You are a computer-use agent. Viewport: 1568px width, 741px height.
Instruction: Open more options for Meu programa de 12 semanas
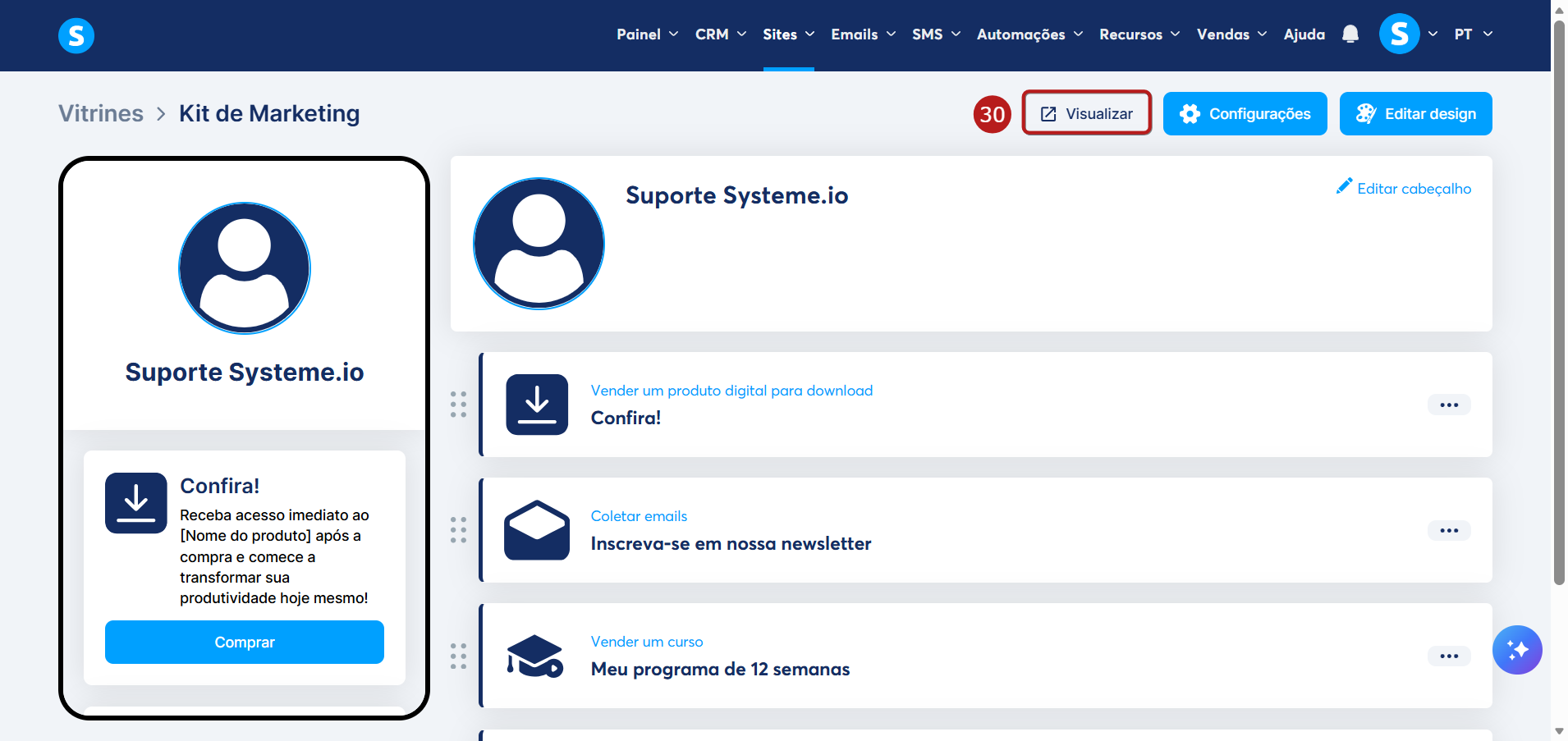pos(1449,656)
